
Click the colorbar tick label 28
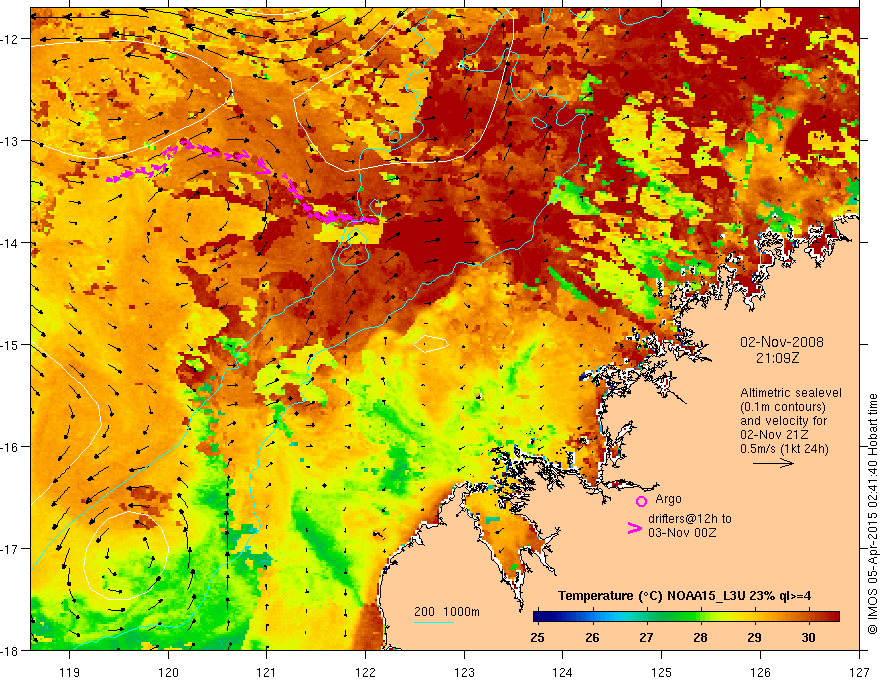[x=700, y=638]
